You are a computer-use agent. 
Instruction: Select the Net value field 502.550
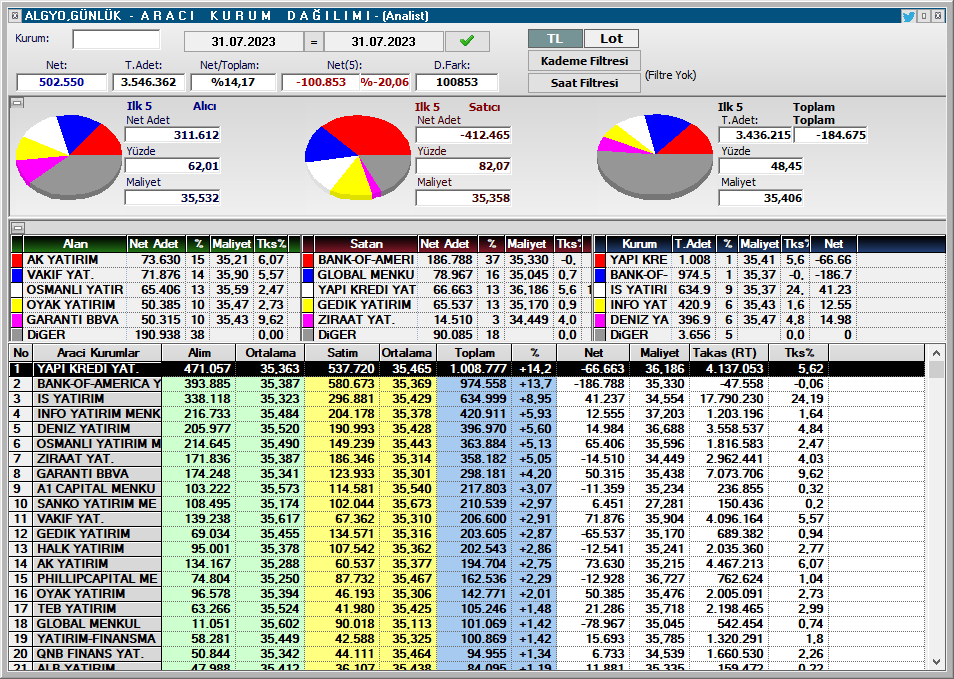pyautogui.click(x=61, y=82)
